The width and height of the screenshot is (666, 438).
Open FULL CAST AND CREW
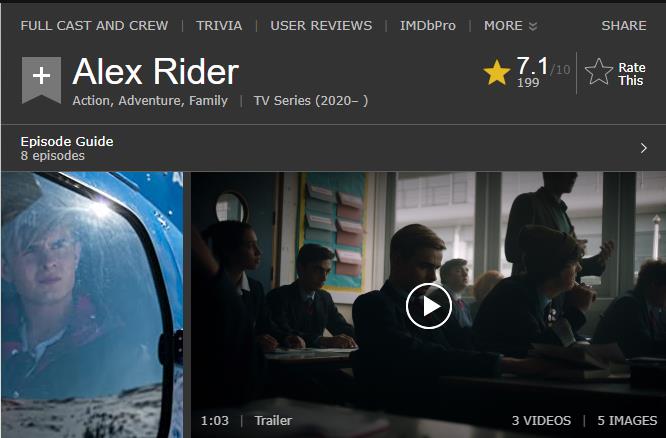94,25
